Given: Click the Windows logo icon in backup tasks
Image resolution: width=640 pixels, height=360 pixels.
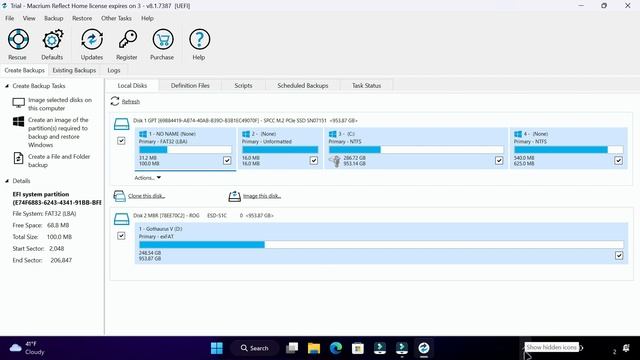Looking at the screenshot, I should click(18, 122).
